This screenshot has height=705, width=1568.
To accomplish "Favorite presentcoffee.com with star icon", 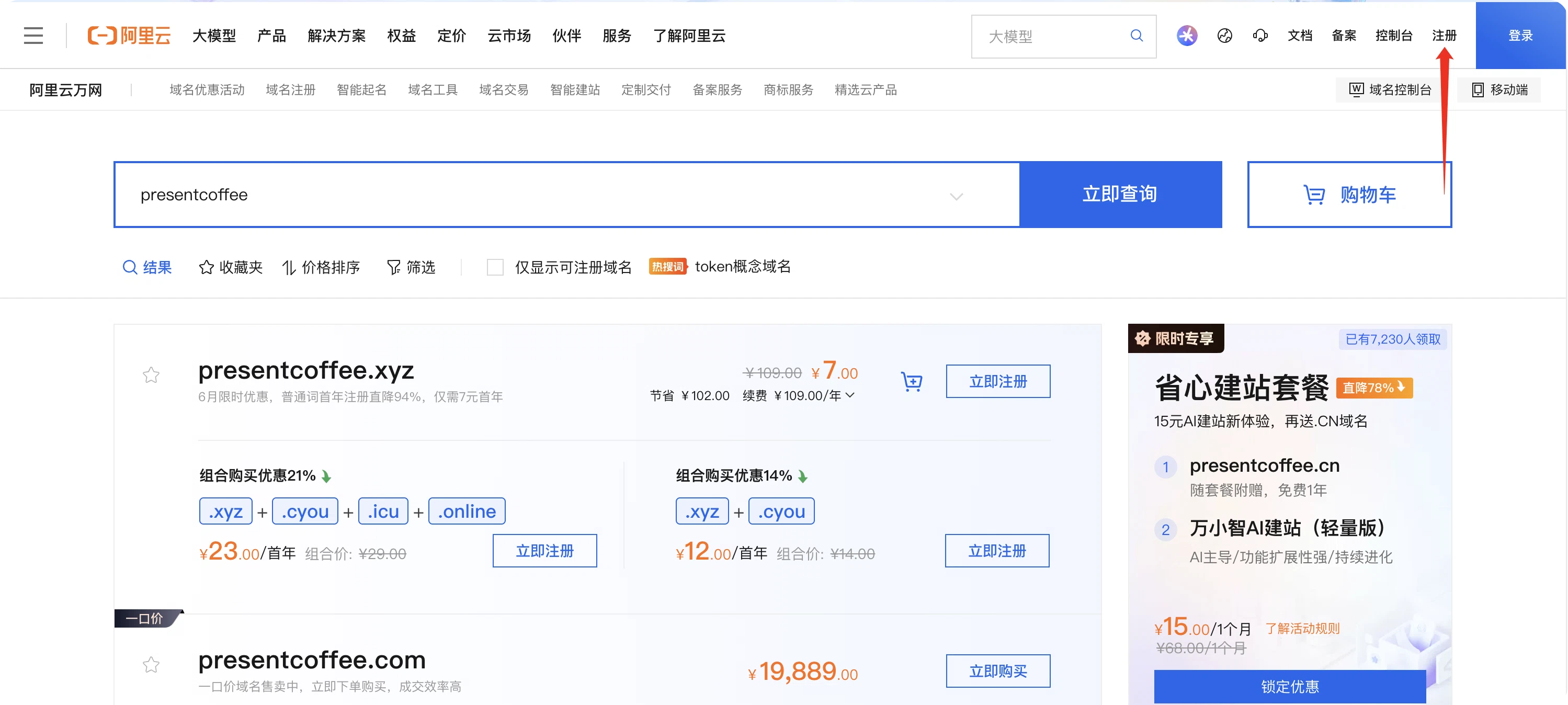I will click(x=151, y=664).
